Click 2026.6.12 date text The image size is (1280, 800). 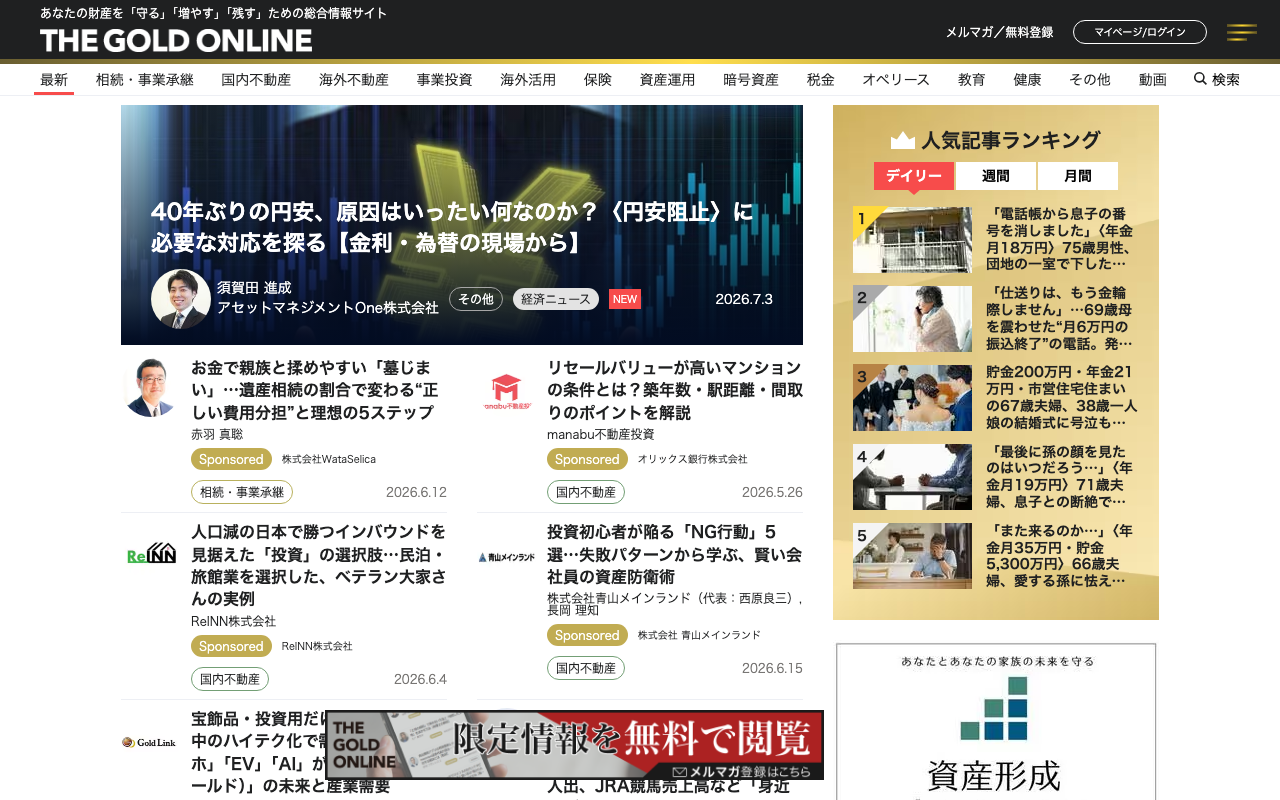pos(416,492)
